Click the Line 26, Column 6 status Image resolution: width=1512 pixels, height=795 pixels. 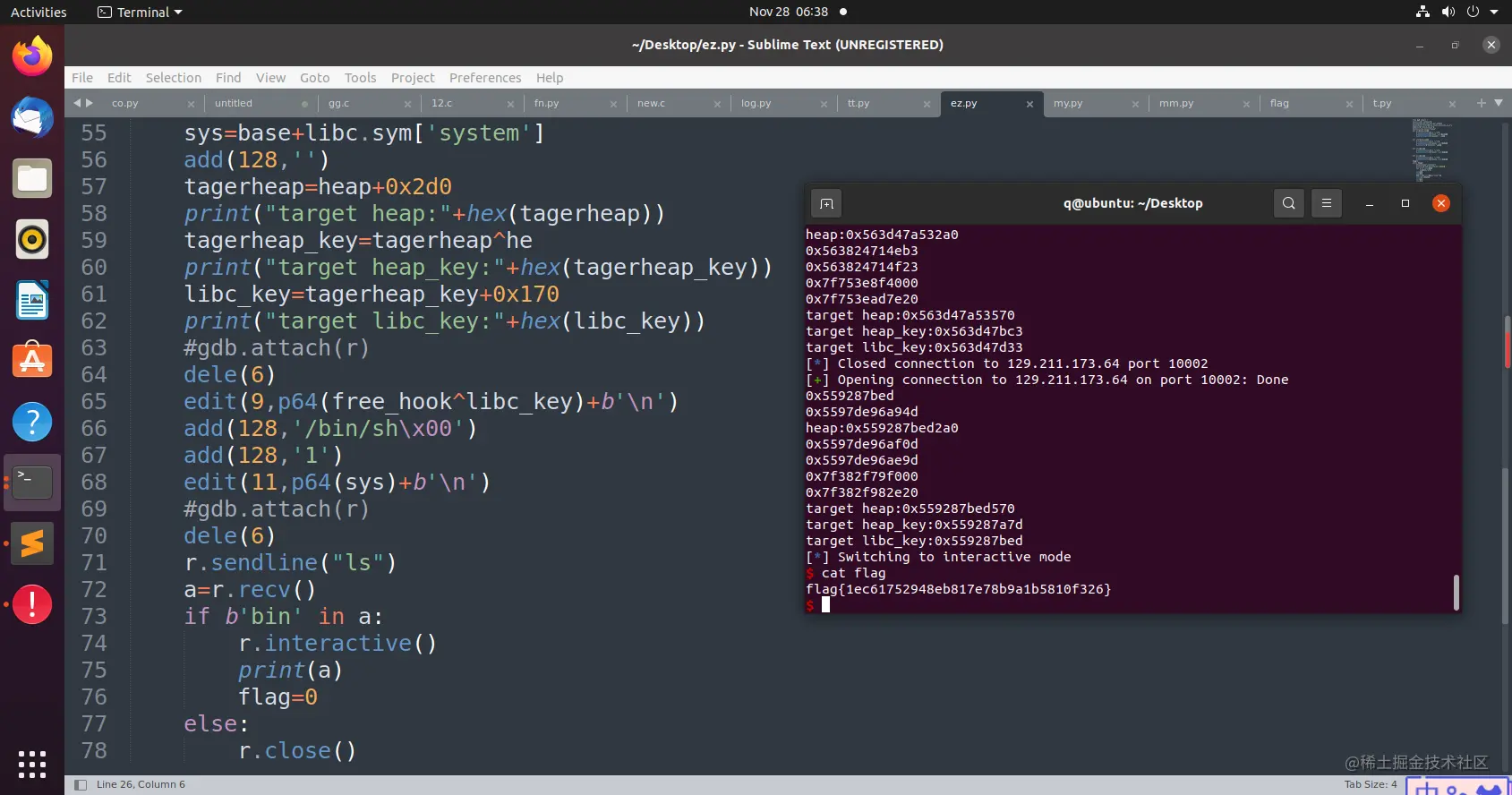[x=141, y=784]
